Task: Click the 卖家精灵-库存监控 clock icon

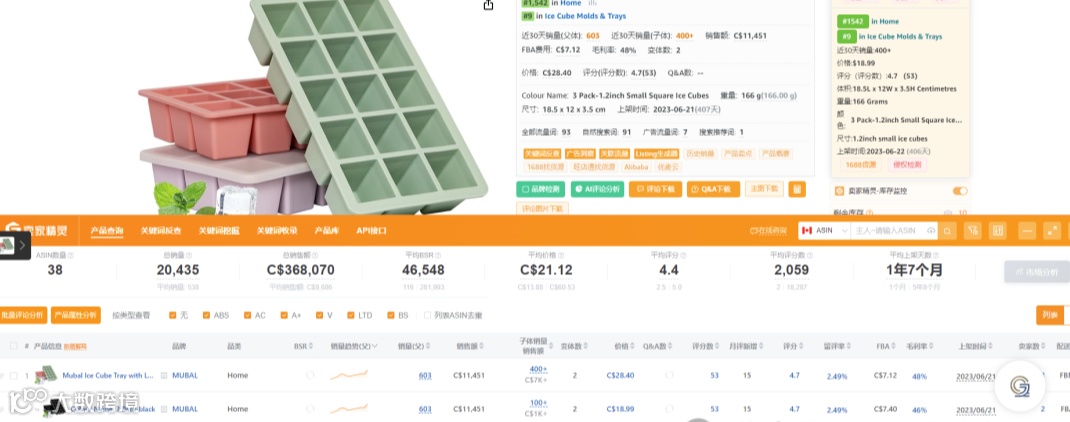Action: [839, 191]
